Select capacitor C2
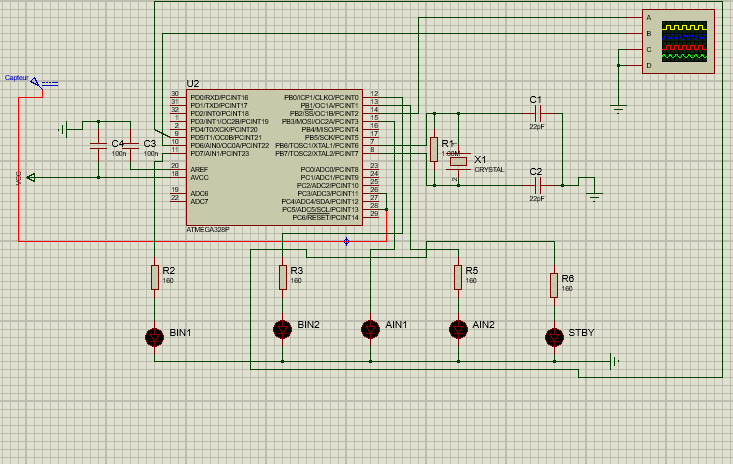This screenshot has height=464, width=733. (x=537, y=185)
